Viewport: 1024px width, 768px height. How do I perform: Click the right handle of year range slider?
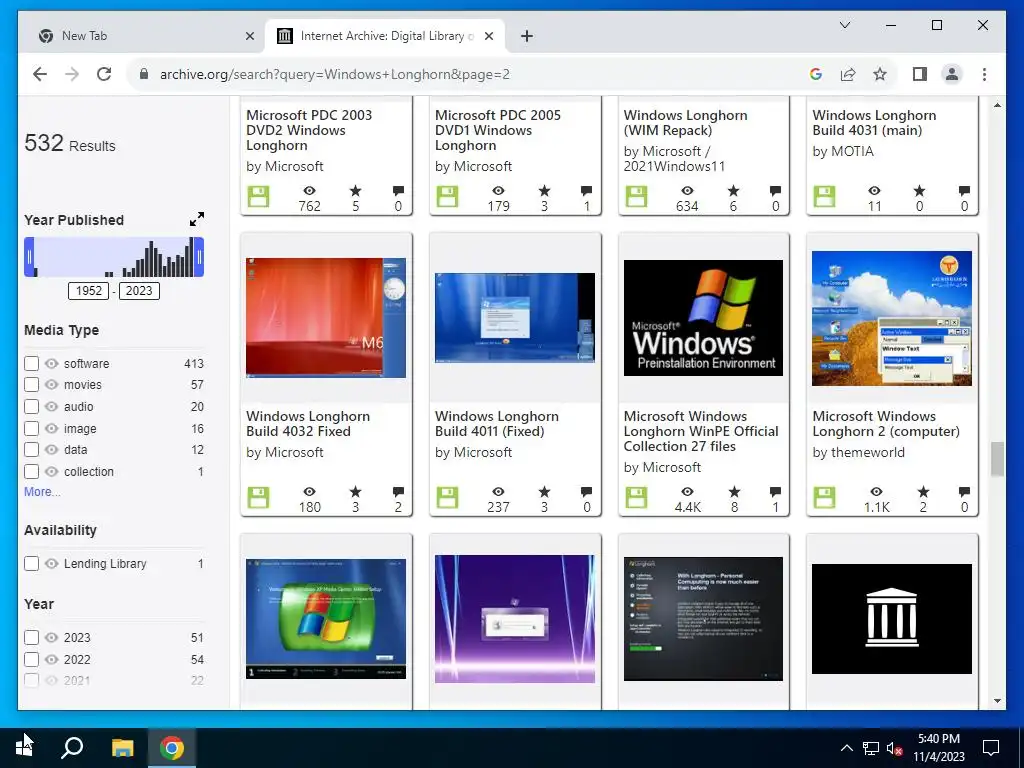click(x=199, y=257)
